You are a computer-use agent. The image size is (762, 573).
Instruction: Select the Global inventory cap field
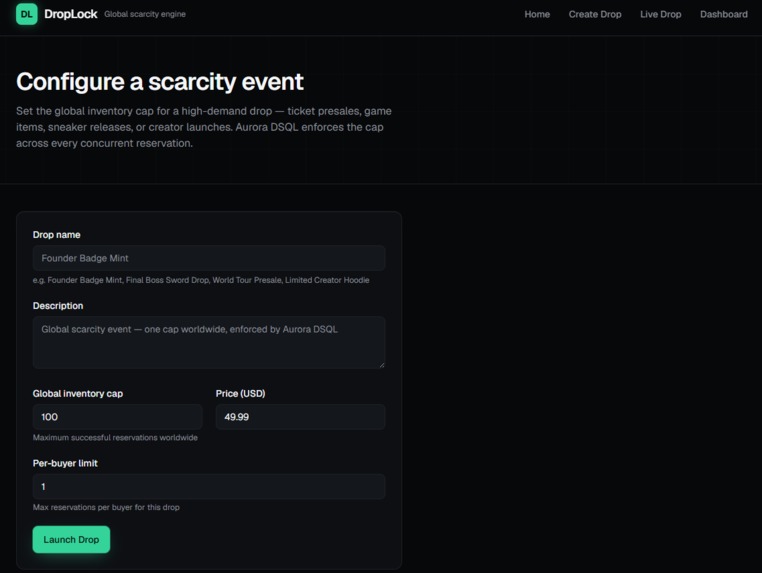[x=118, y=417]
